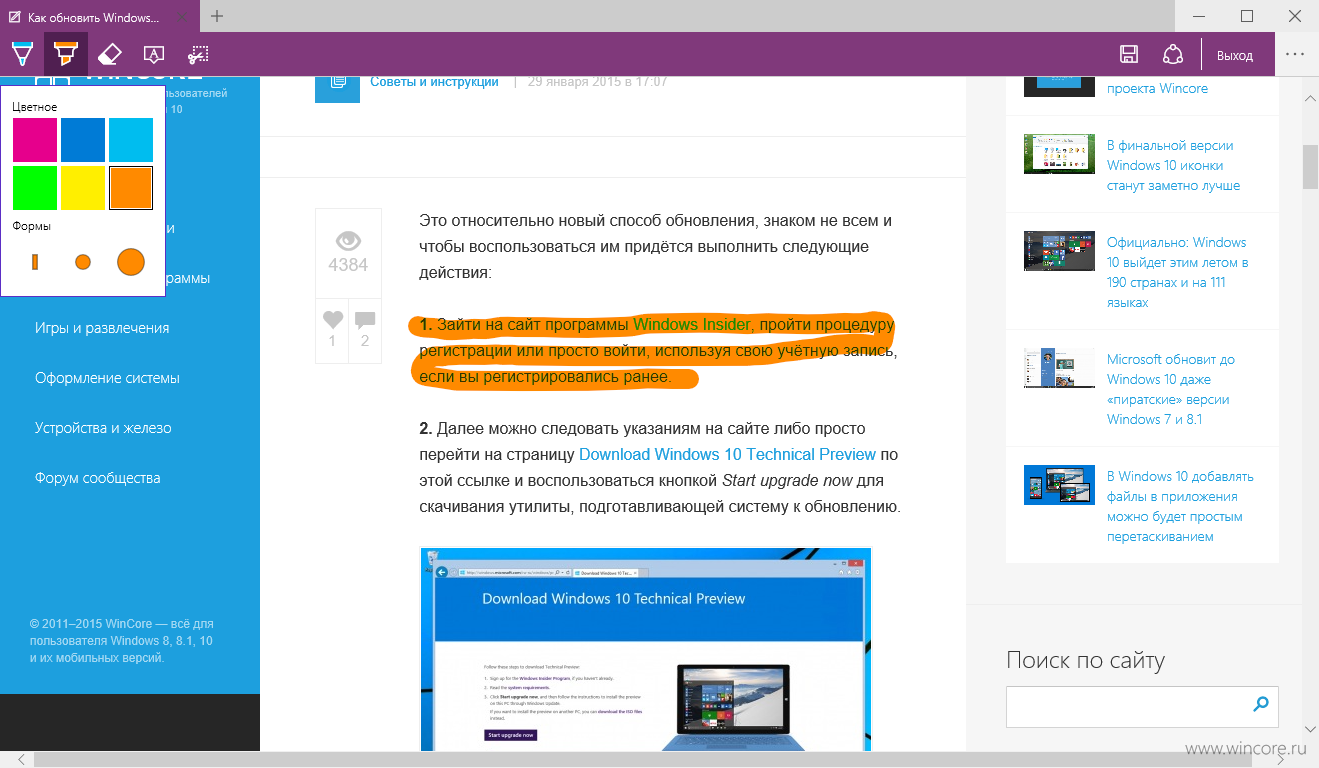Open Download Windows 10 Technical Preview link
Screen dimensions: 1319x768
728,454
